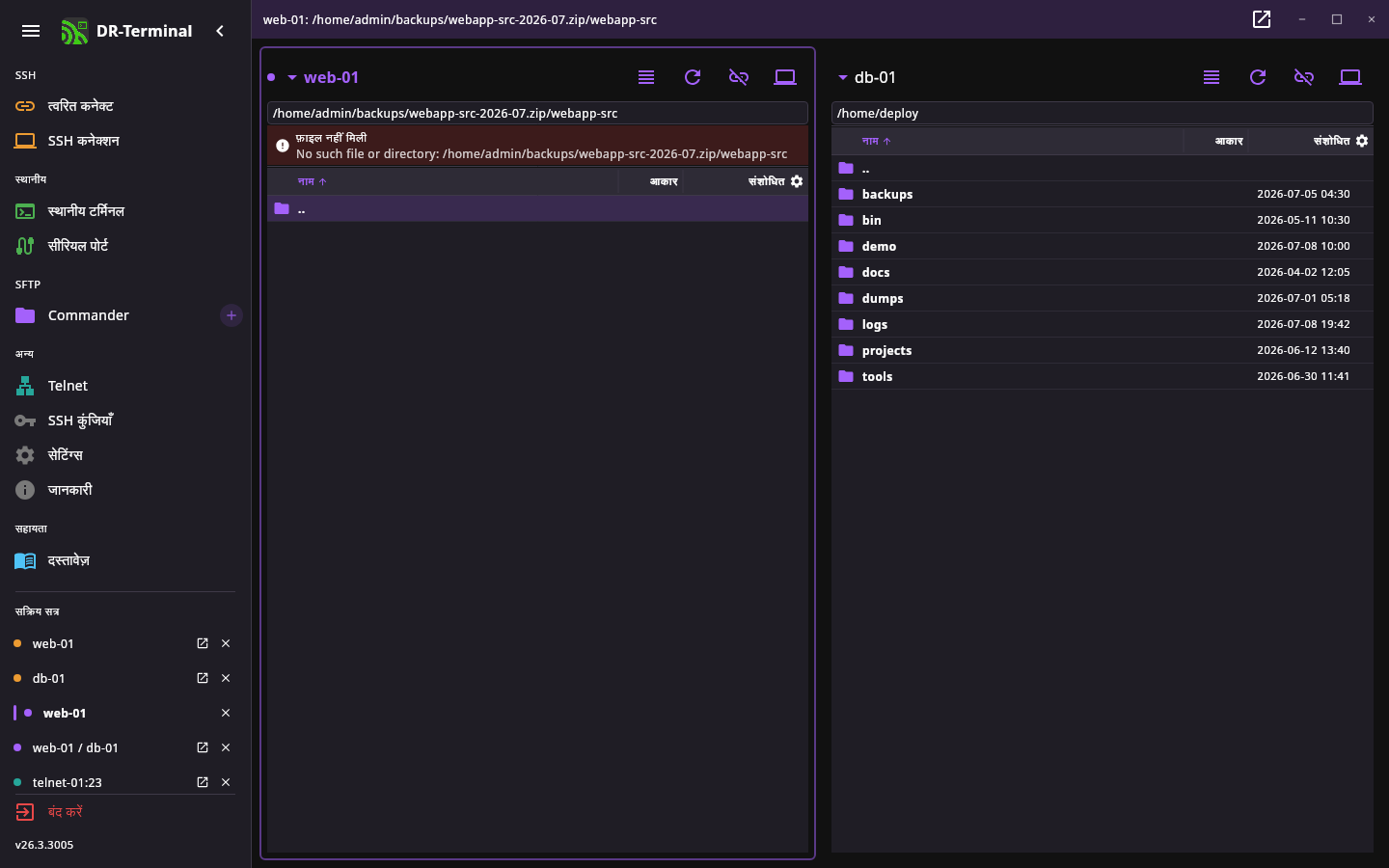Open the db-01 pane list menu icon
The height and width of the screenshot is (868, 1389).
coord(1212,77)
